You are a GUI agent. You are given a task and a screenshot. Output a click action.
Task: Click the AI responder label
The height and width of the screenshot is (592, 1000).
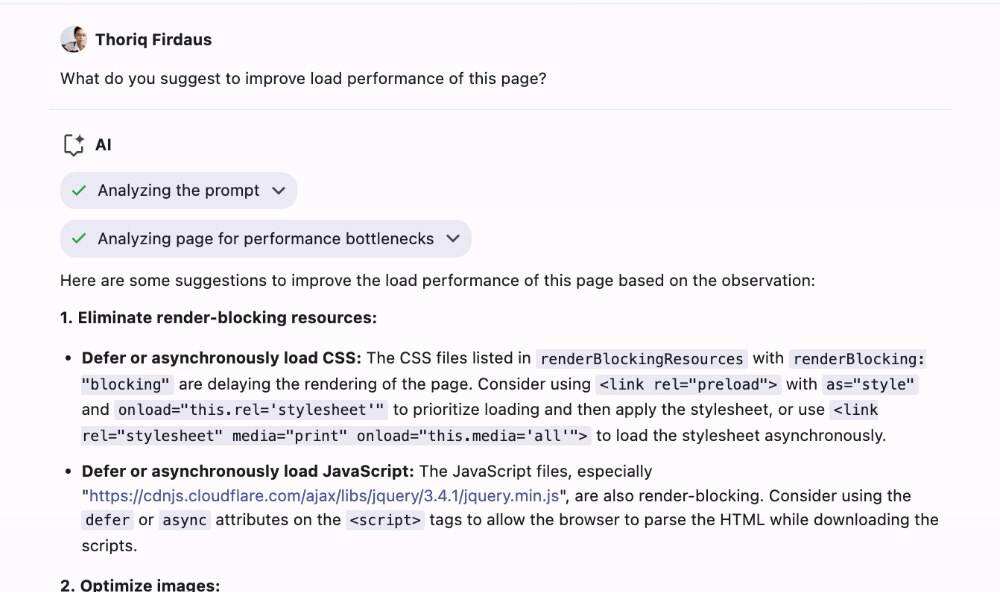103,145
